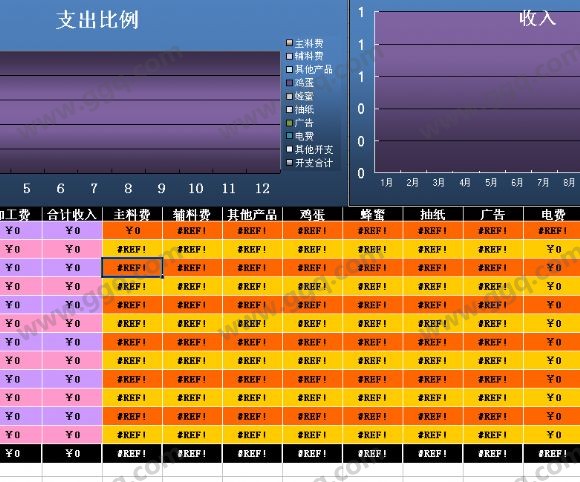Click the 开支合计 legend item
Image resolution: width=580 pixels, height=482 pixels.
(310, 163)
